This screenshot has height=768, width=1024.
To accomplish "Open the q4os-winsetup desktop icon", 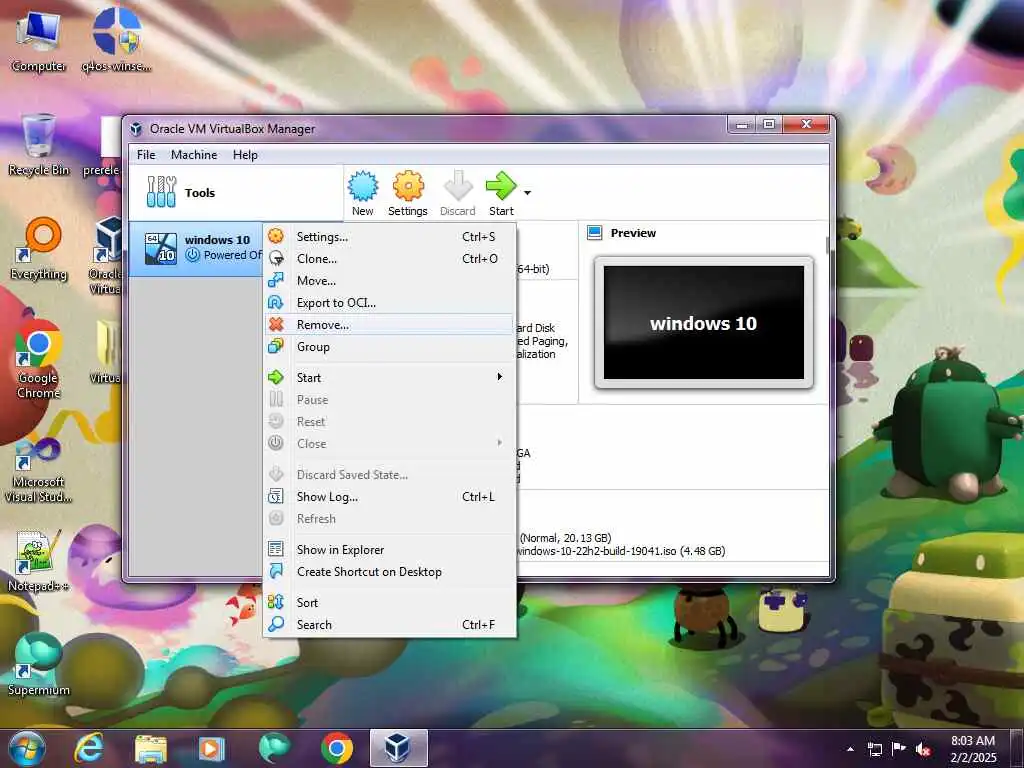I will point(117,40).
